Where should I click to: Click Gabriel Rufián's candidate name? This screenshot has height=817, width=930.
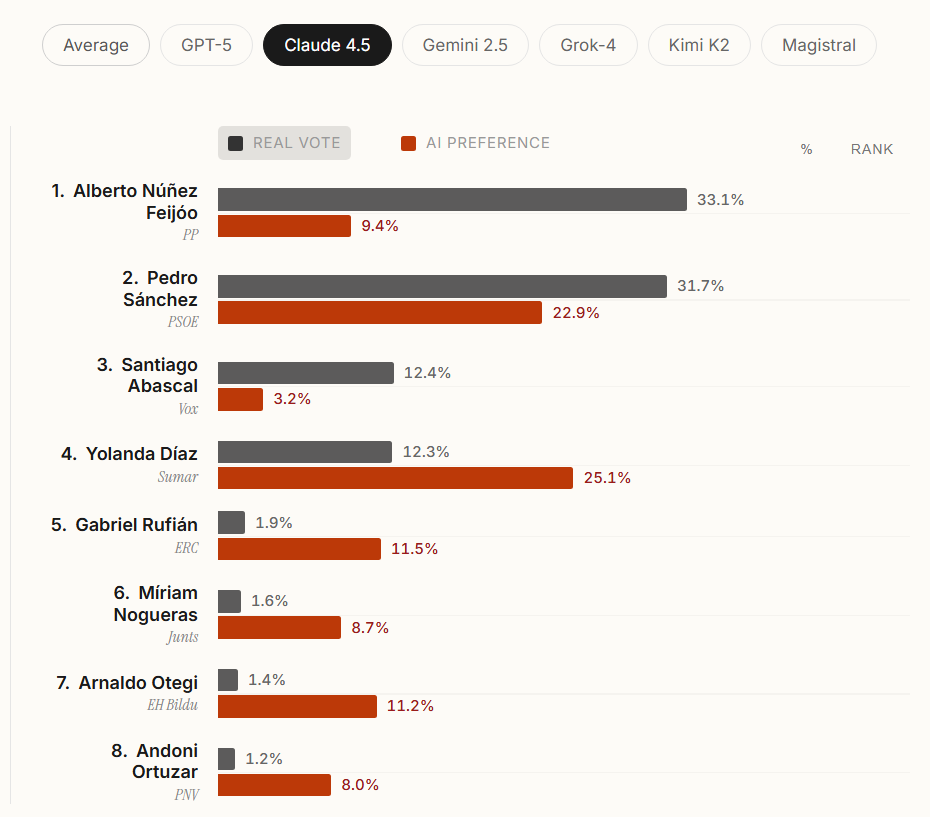tap(125, 524)
